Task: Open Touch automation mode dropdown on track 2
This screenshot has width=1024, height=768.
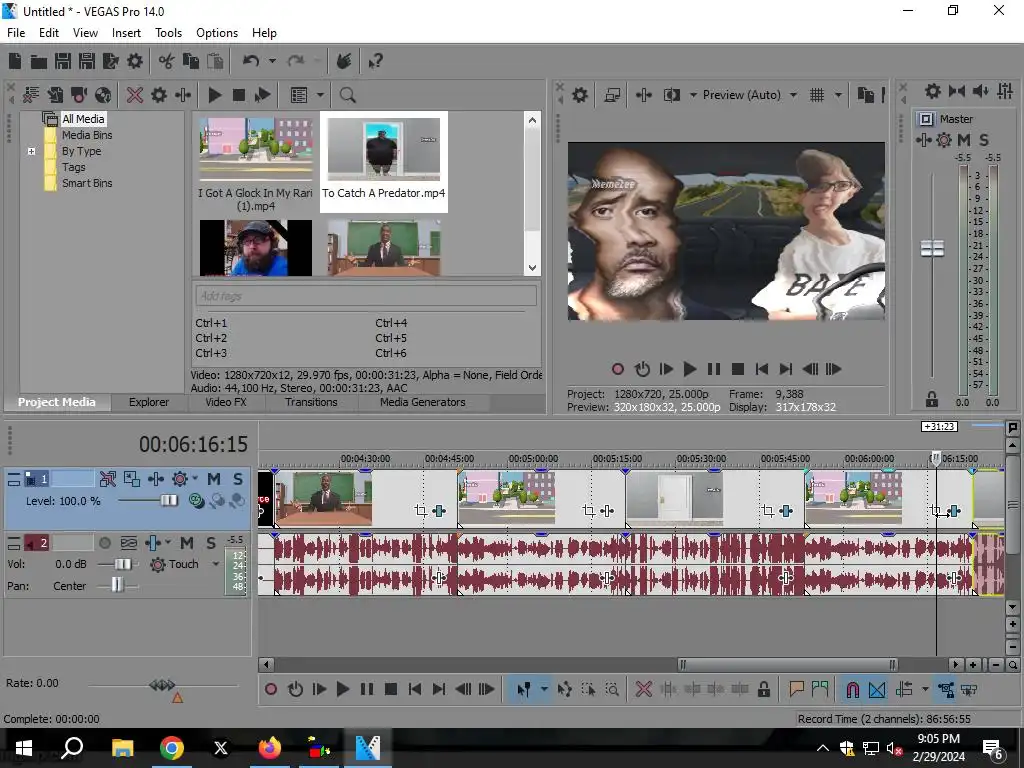Action: point(216,564)
